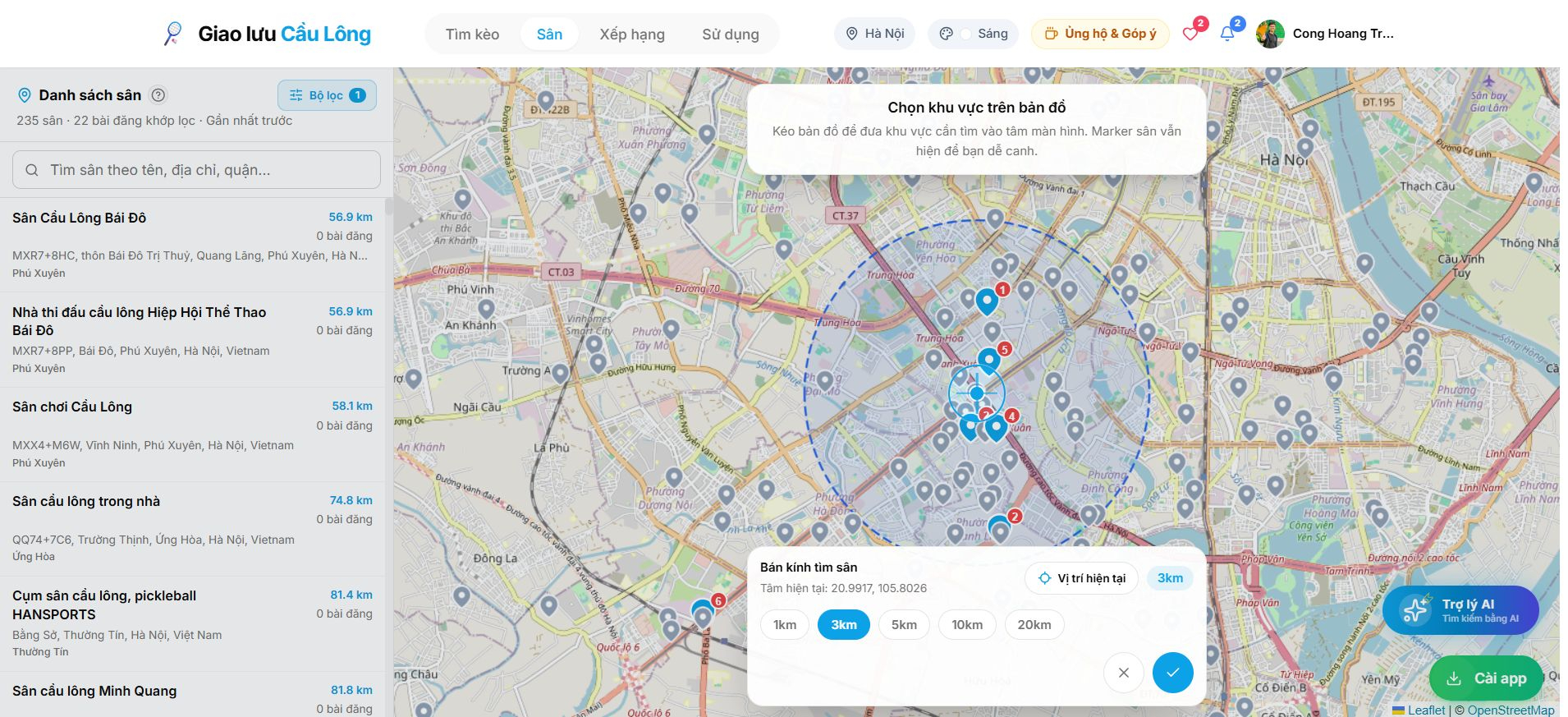Click the map crosshair center marker
The height and width of the screenshot is (717, 1568).
pos(977,393)
